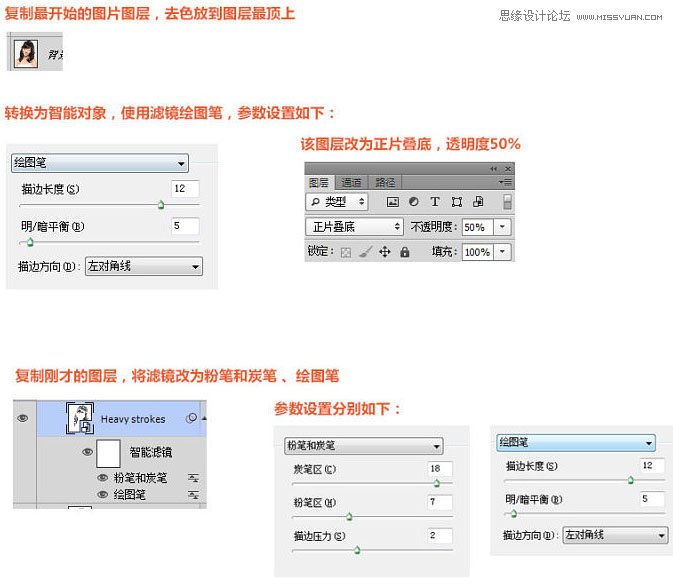Click the fill field showing 100%

pyautogui.click(x=478, y=252)
